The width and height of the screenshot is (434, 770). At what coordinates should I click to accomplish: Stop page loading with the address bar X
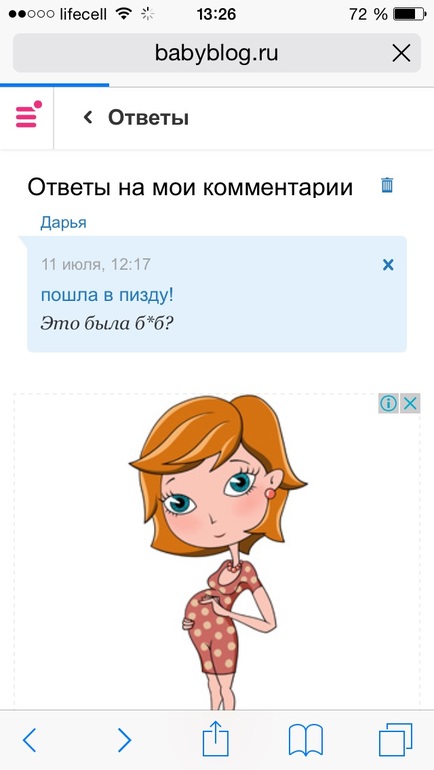401,53
